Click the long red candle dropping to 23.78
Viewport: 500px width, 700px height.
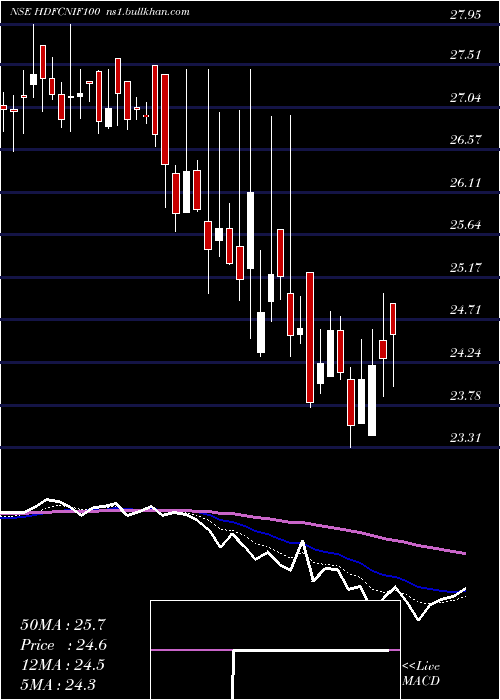tap(310, 338)
